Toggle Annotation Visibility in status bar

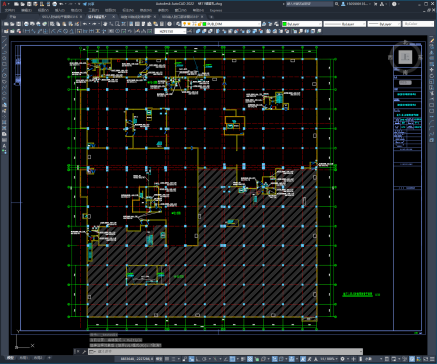[303, 359]
